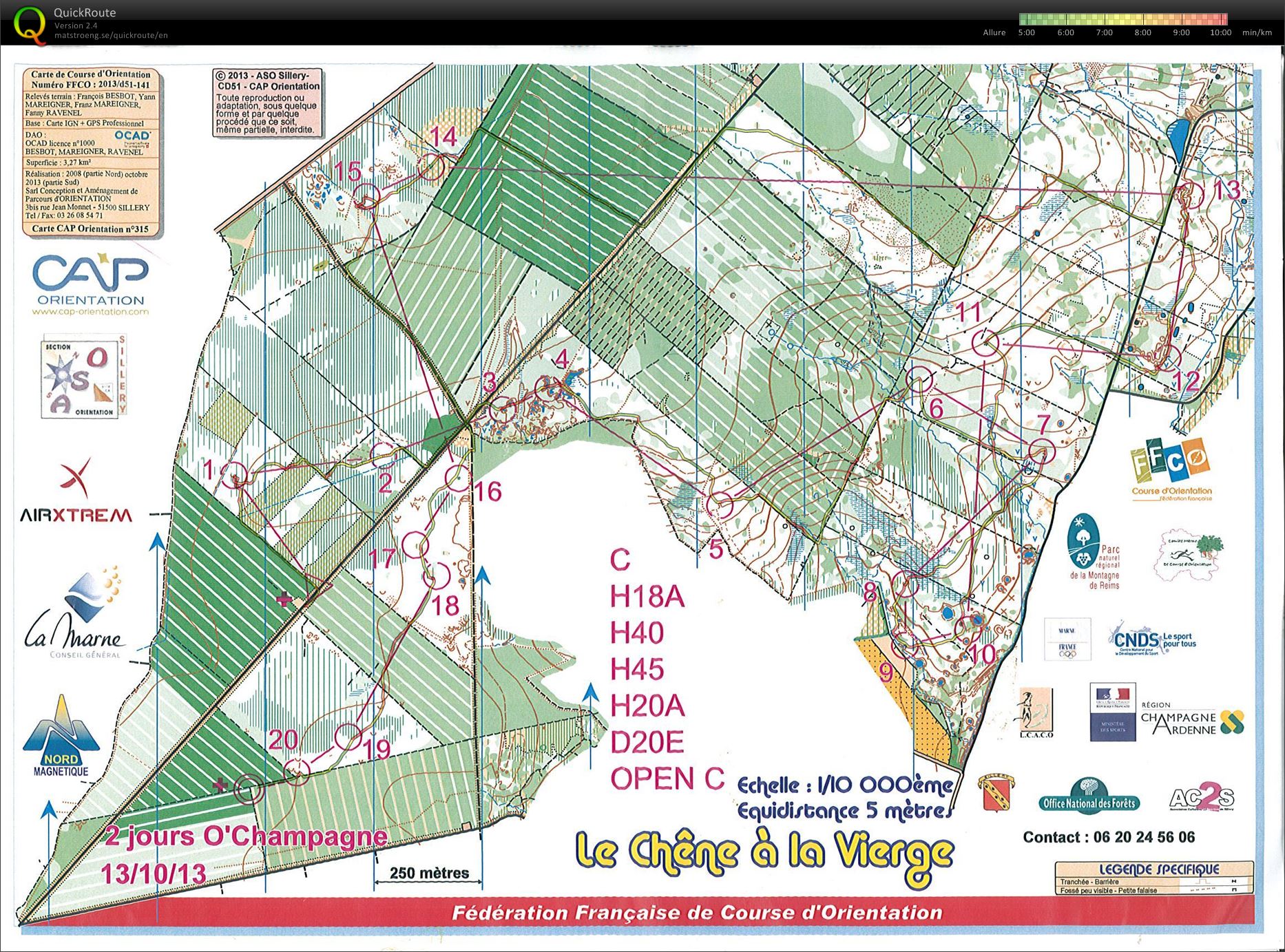Select the 5:00 pace label
The width and height of the screenshot is (1285, 952).
[1026, 32]
